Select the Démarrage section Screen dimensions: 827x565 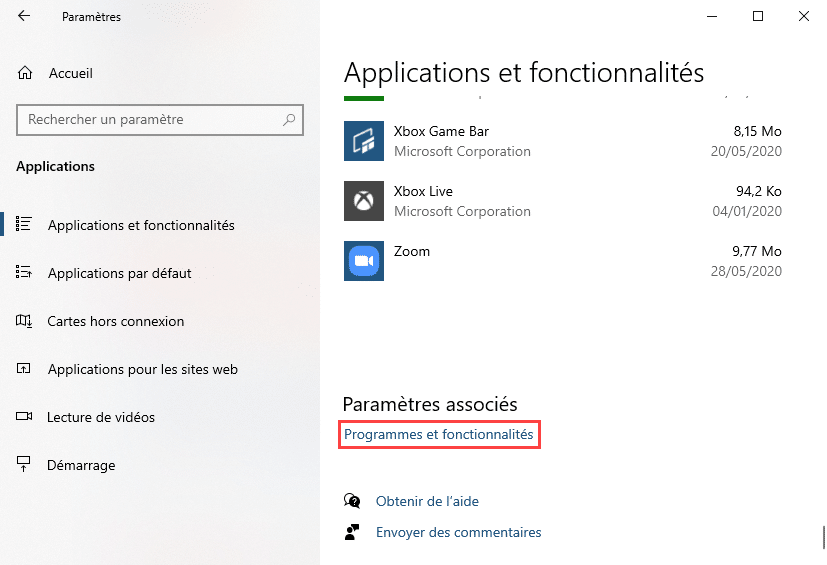pyautogui.click(x=81, y=465)
